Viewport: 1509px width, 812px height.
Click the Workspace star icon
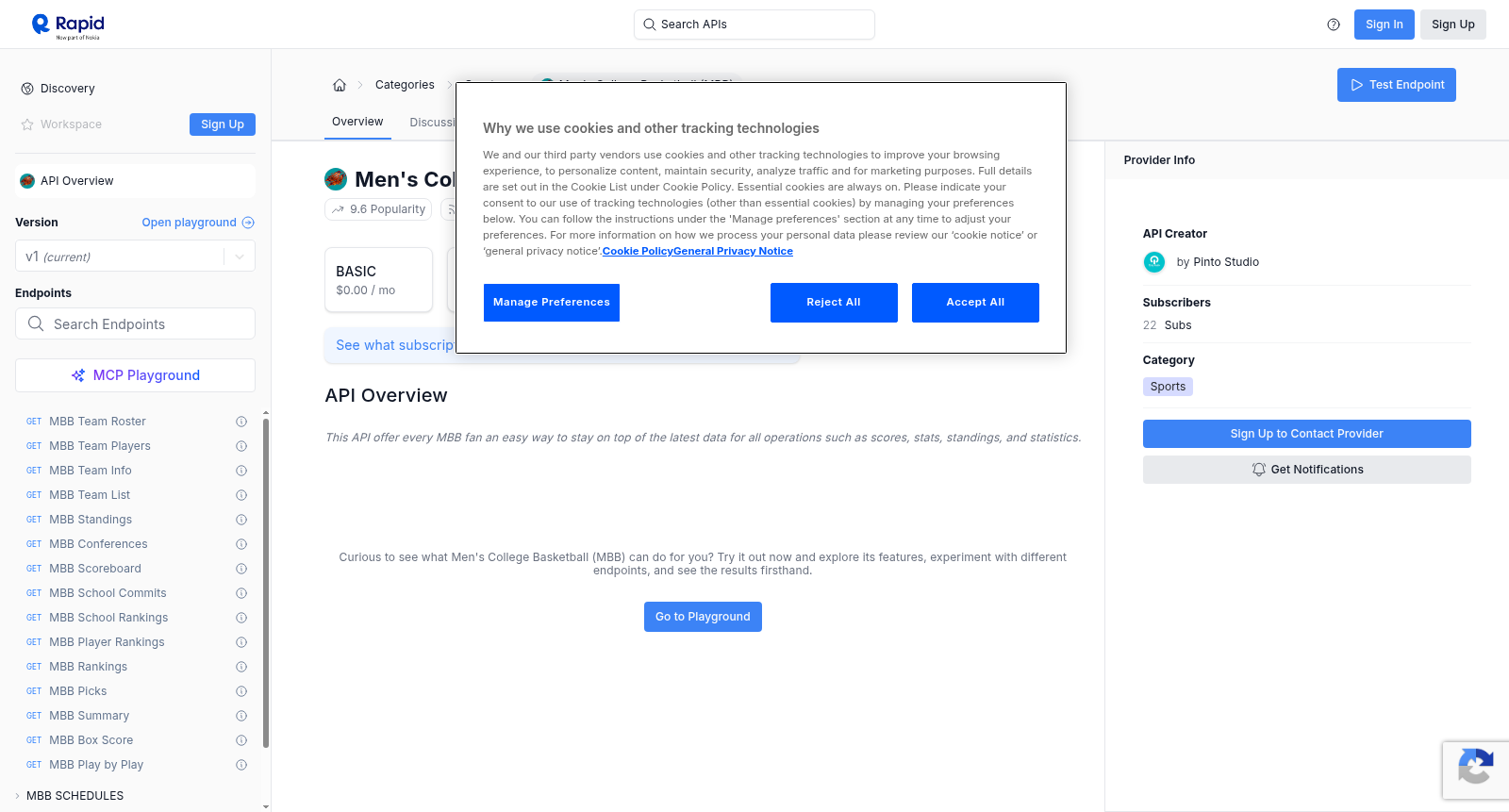point(27,124)
